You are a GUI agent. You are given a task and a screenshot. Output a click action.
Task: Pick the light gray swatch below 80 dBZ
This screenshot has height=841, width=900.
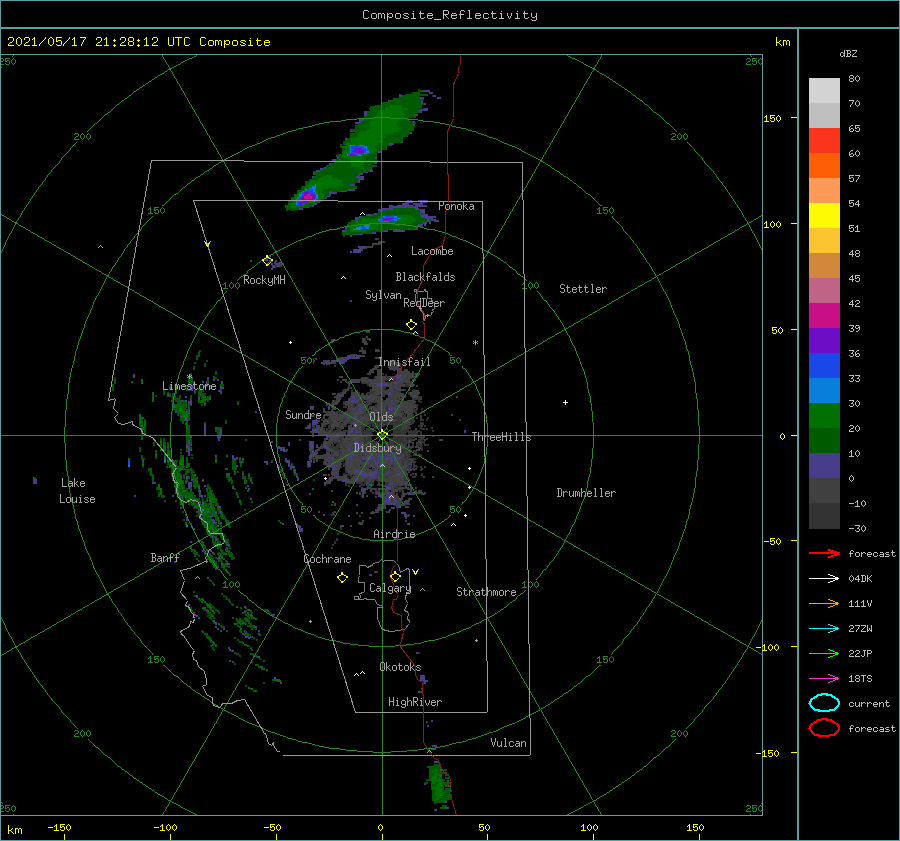pyautogui.click(x=824, y=91)
